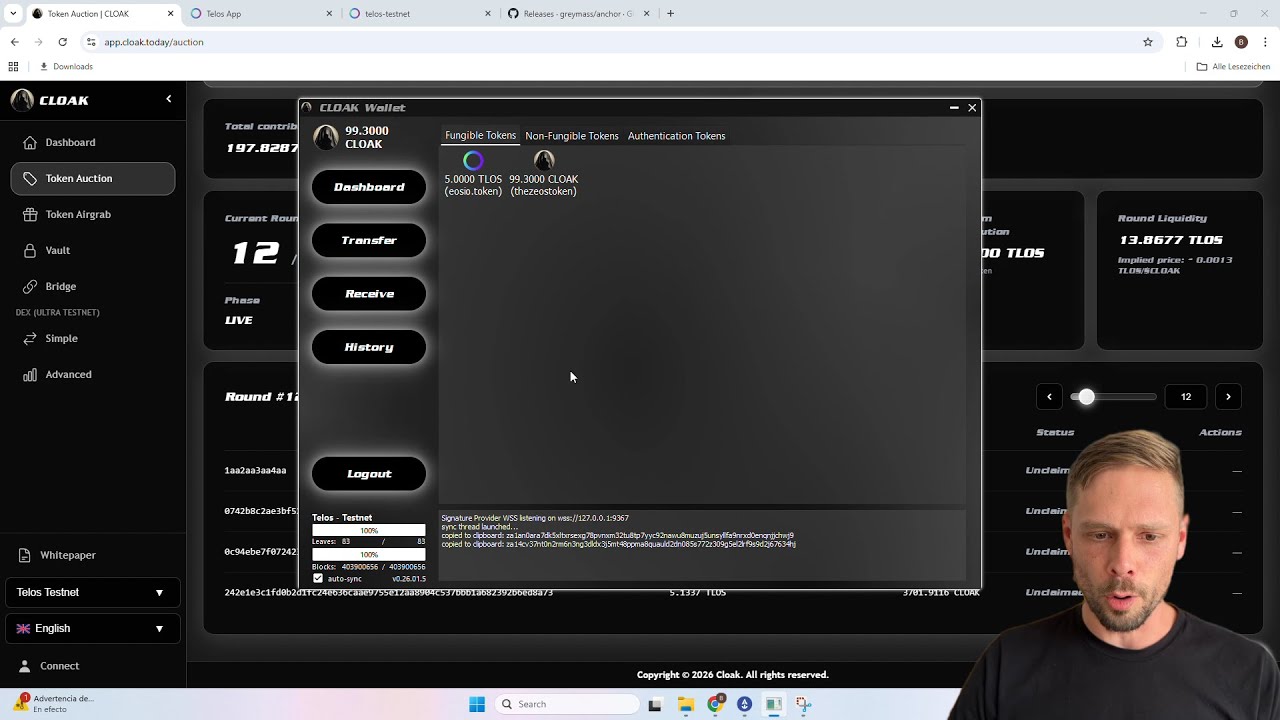Open the Downloads bookmark
Screen dimensions: 1280x720
point(66,67)
